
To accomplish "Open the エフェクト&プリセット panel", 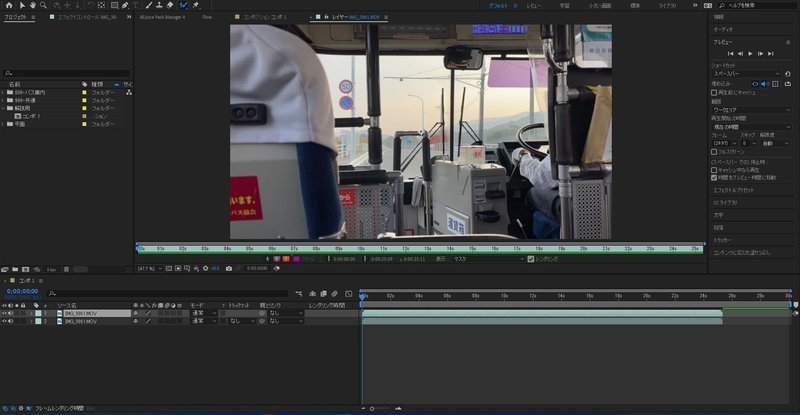I will tap(733, 190).
